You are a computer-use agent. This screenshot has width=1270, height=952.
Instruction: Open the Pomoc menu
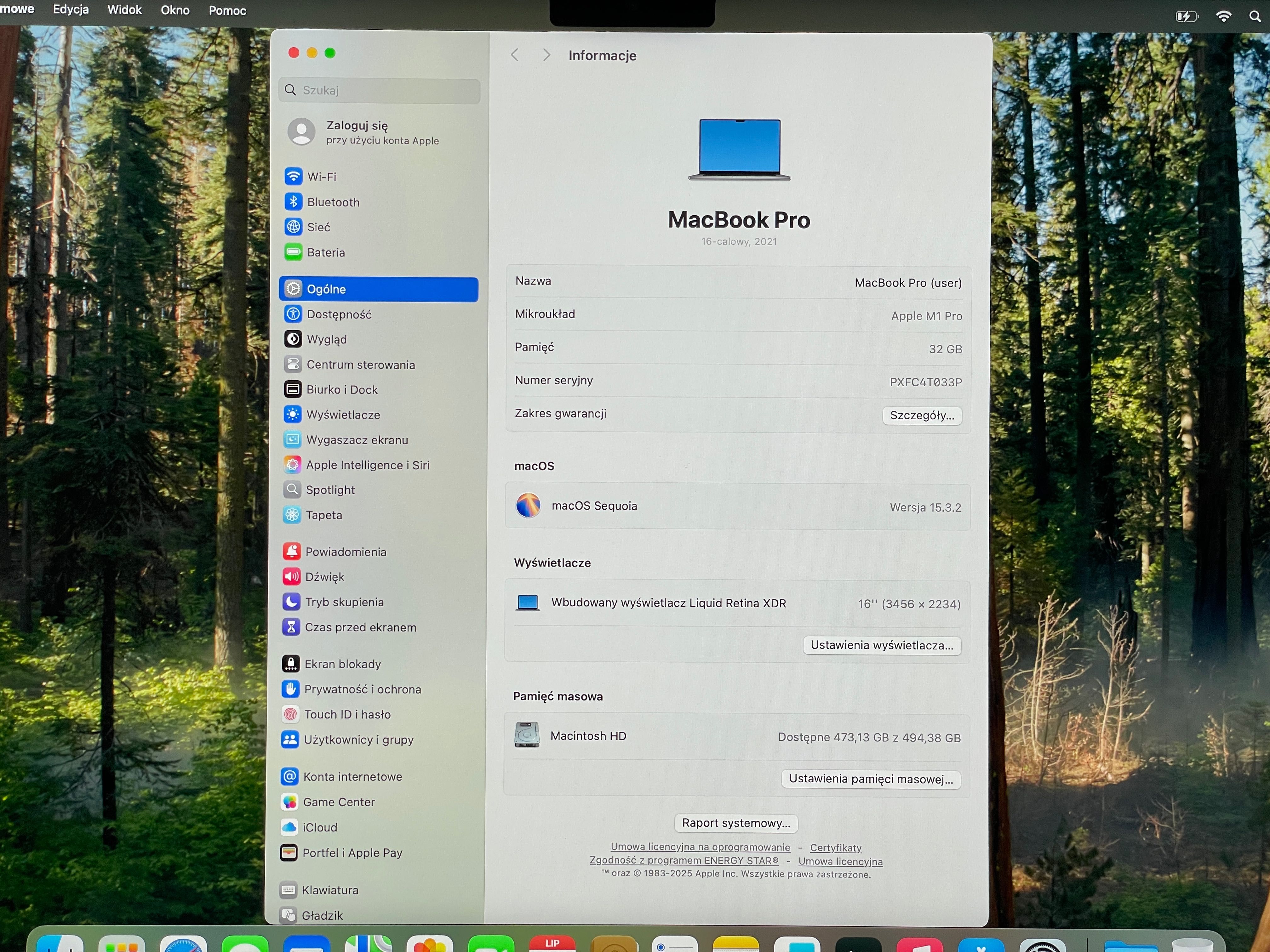227,11
